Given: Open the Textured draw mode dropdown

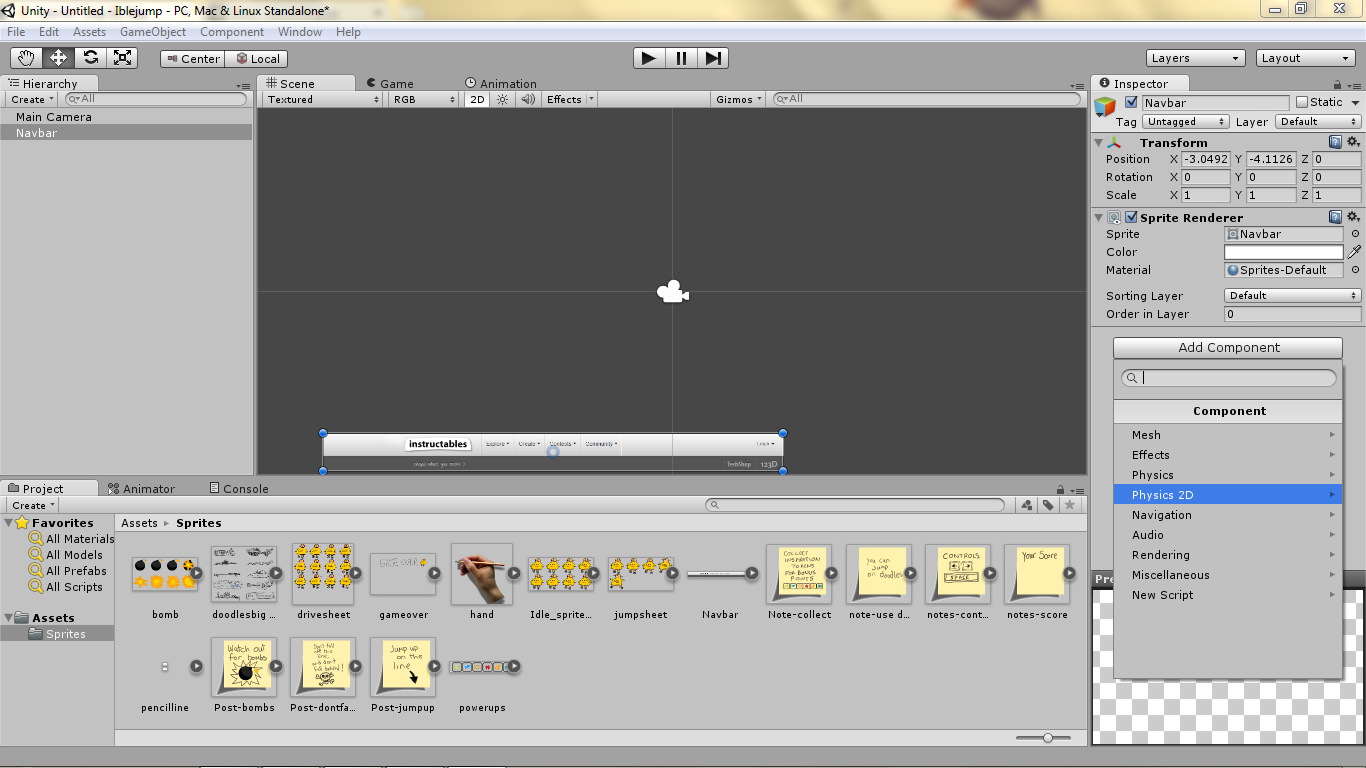Looking at the screenshot, I should [x=323, y=99].
